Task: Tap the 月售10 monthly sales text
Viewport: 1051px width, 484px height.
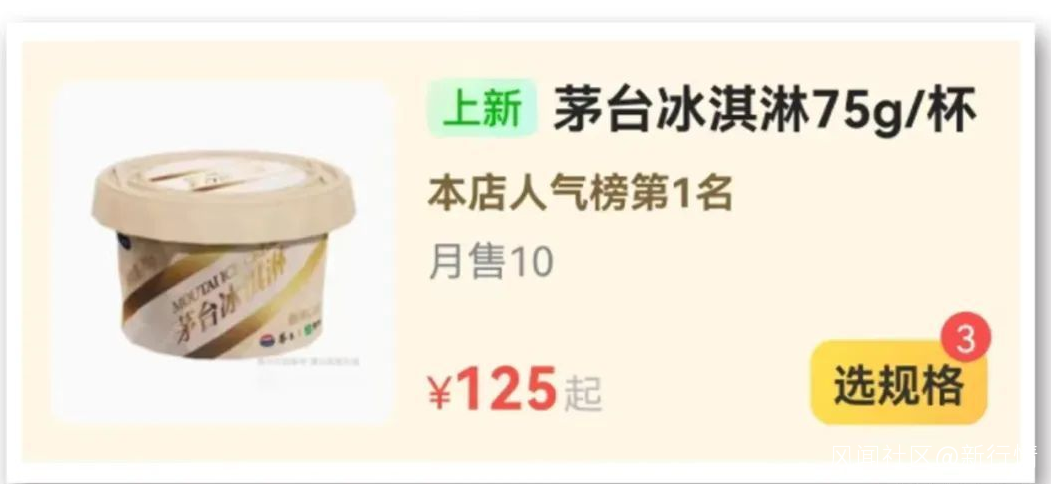Action: coord(491,262)
